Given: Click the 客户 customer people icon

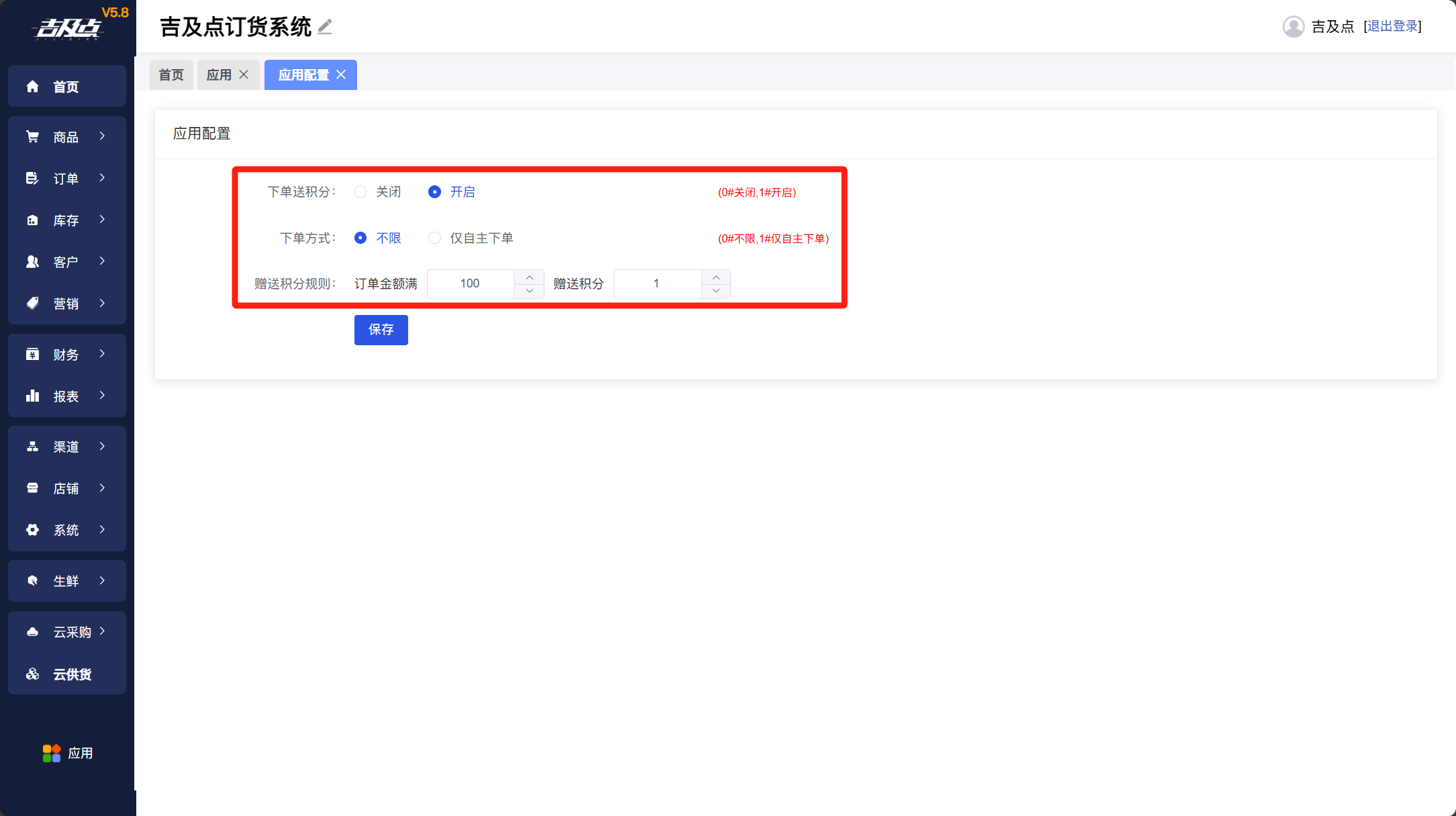Looking at the screenshot, I should 32,262.
